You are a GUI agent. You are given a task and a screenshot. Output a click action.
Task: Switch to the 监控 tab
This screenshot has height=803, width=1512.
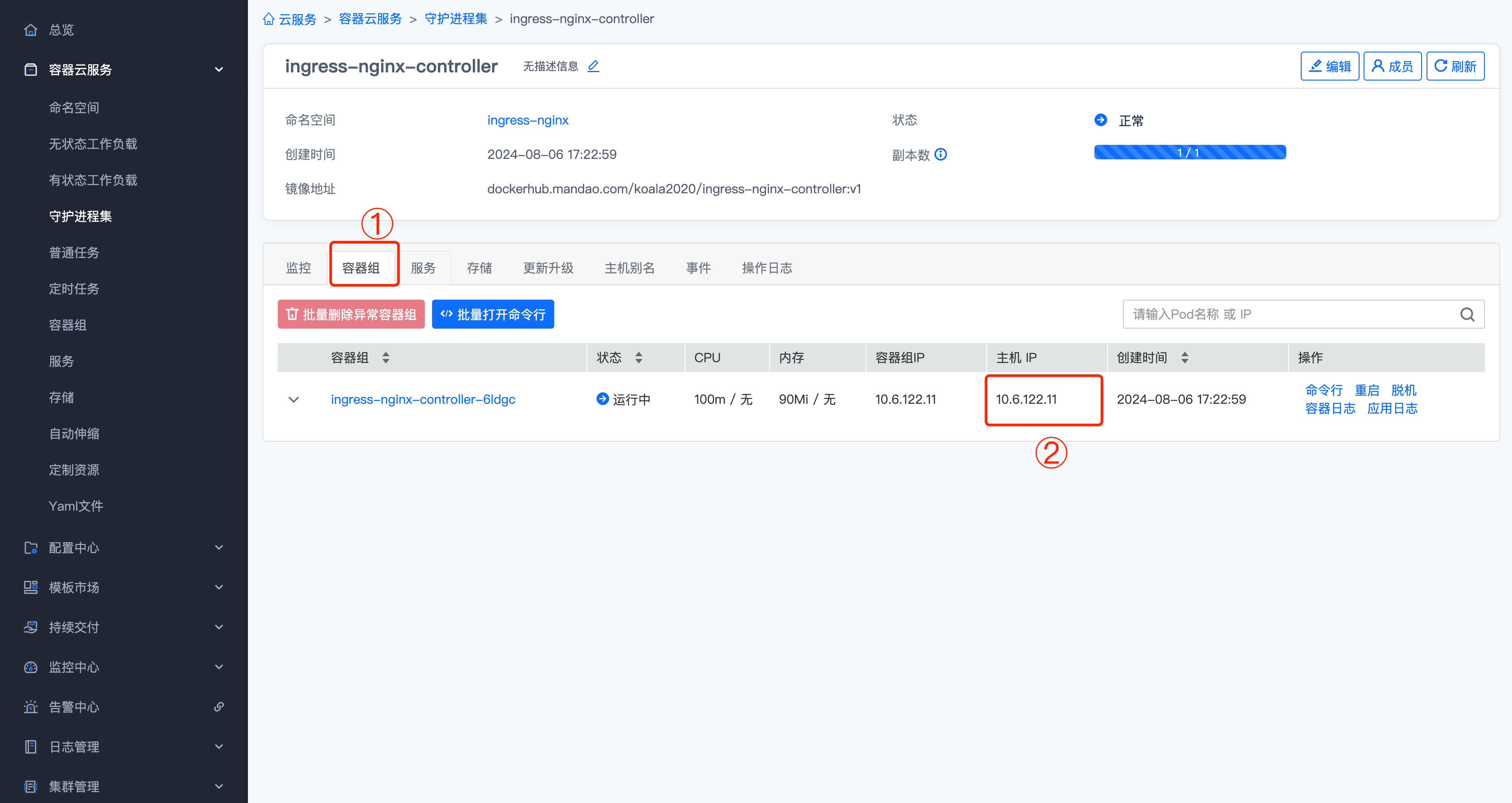tap(298, 268)
